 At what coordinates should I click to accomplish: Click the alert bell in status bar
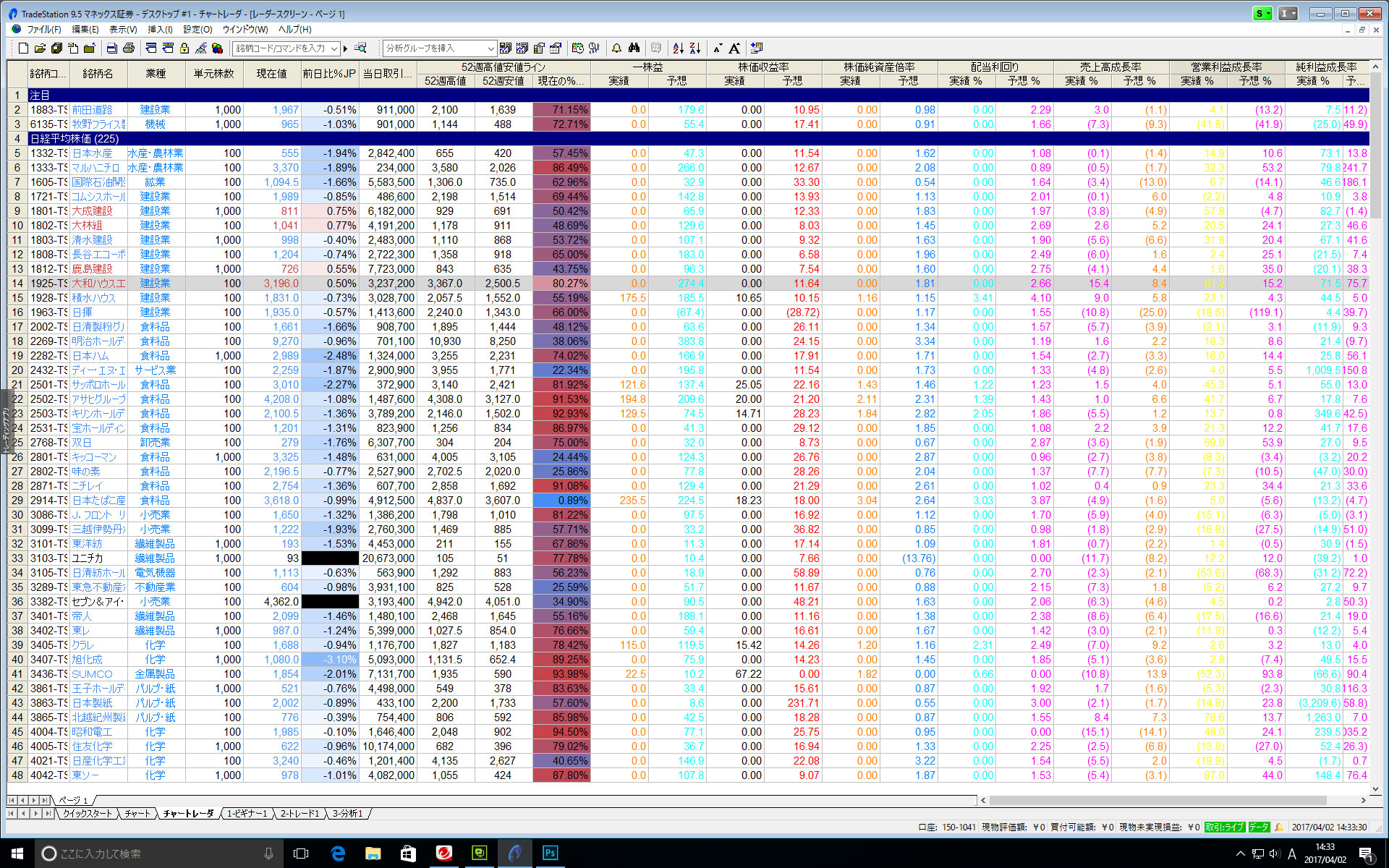click(1279, 827)
